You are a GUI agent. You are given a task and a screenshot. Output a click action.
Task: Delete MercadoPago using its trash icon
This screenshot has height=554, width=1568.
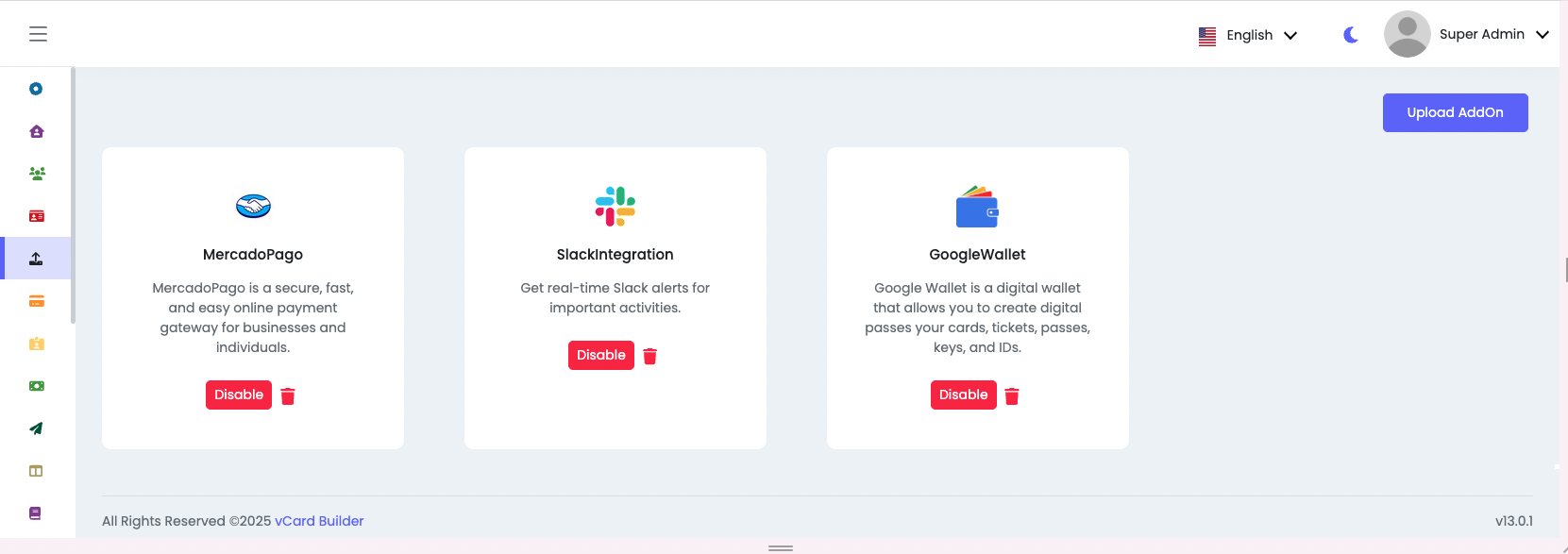coord(287,395)
